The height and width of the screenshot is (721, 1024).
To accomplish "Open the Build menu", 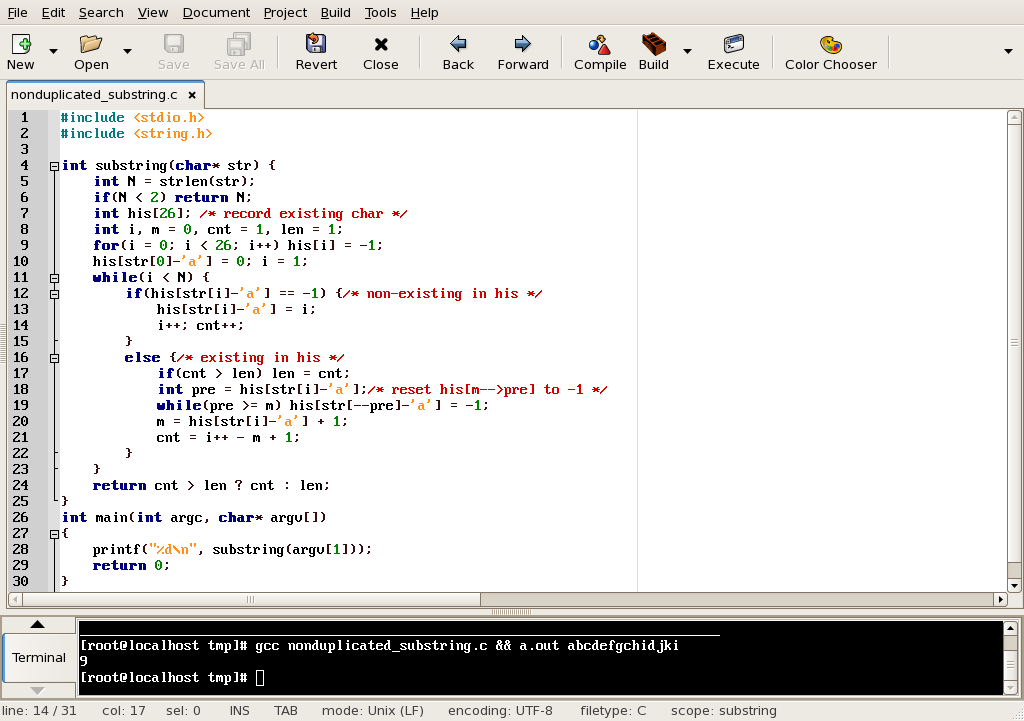I will [x=336, y=12].
